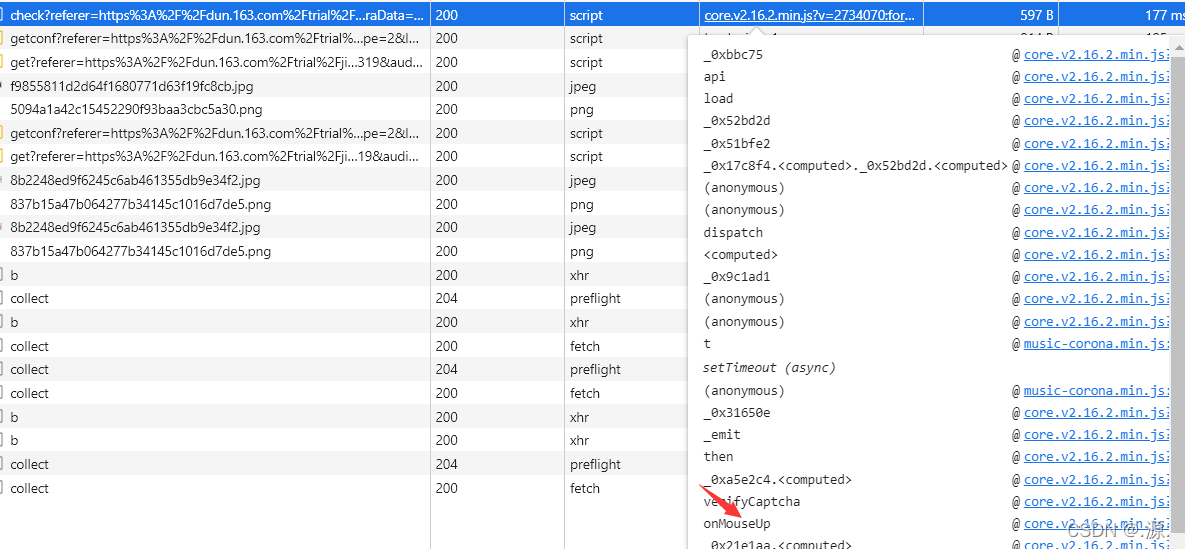Open source link next to load frame
Image resolution: width=1185 pixels, height=549 pixels.
pyautogui.click(x=1096, y=98)
